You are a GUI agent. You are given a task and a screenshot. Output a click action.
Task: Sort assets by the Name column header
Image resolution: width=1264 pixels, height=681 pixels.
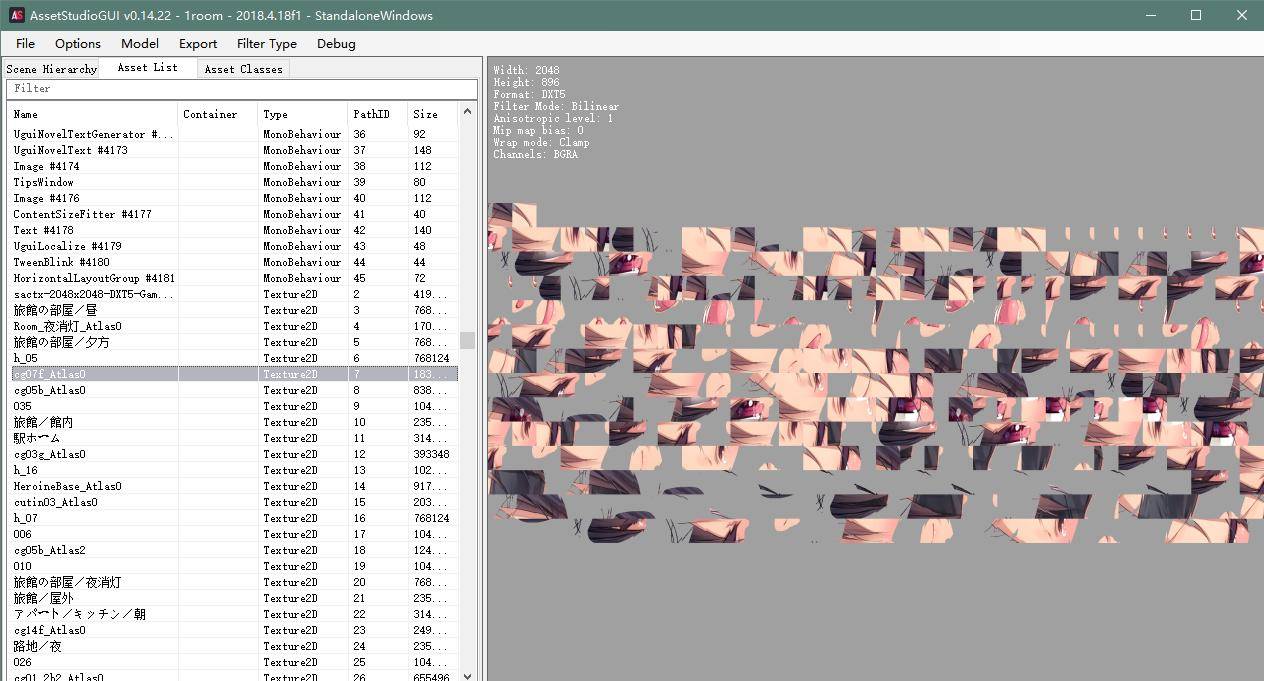93,114
